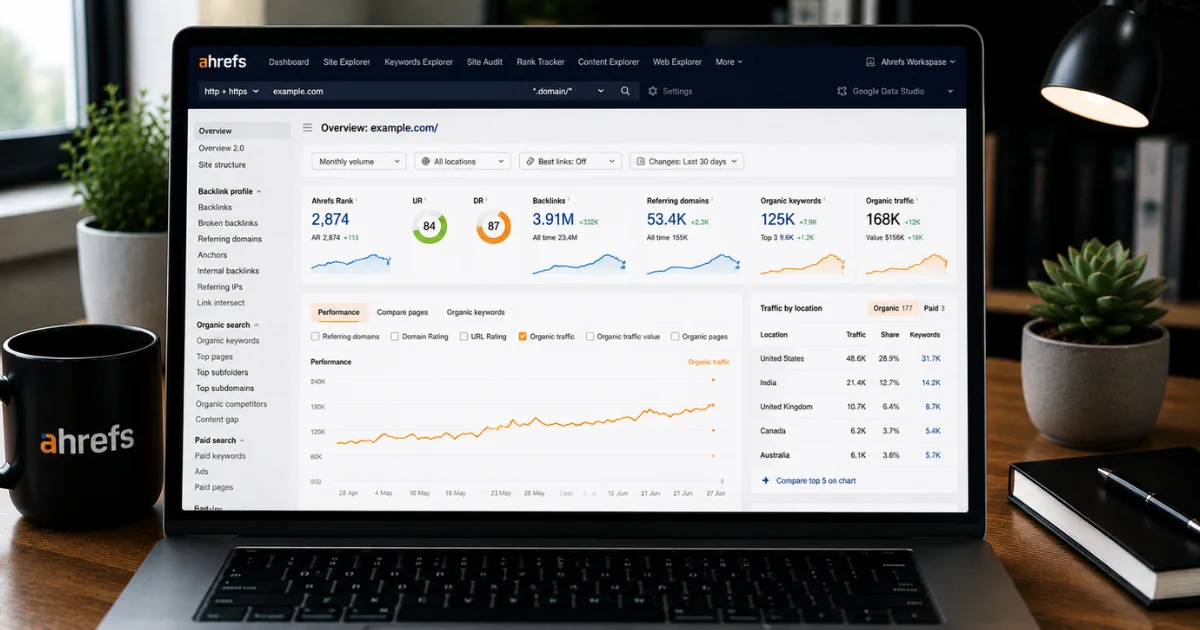Open Site structure in the sidebar

pos(222,165)
